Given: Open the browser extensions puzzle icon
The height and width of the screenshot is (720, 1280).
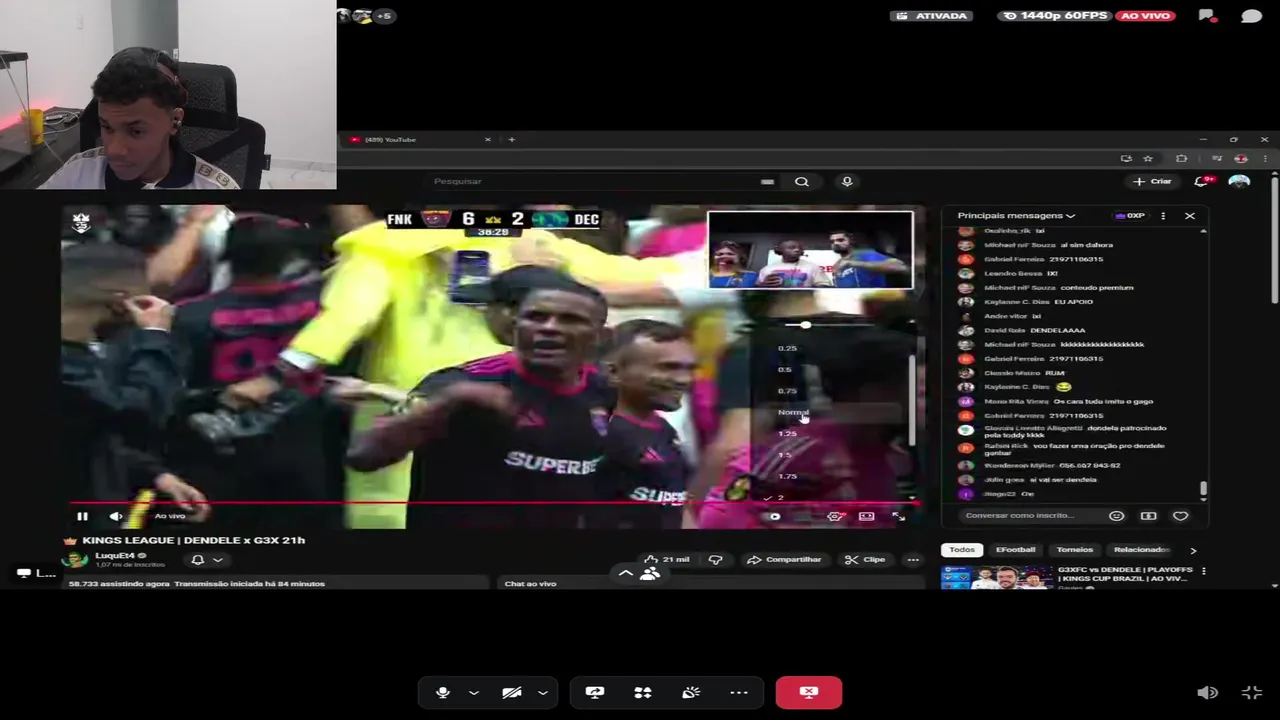Looking at the screenshot, I should tap(1182, 158).
